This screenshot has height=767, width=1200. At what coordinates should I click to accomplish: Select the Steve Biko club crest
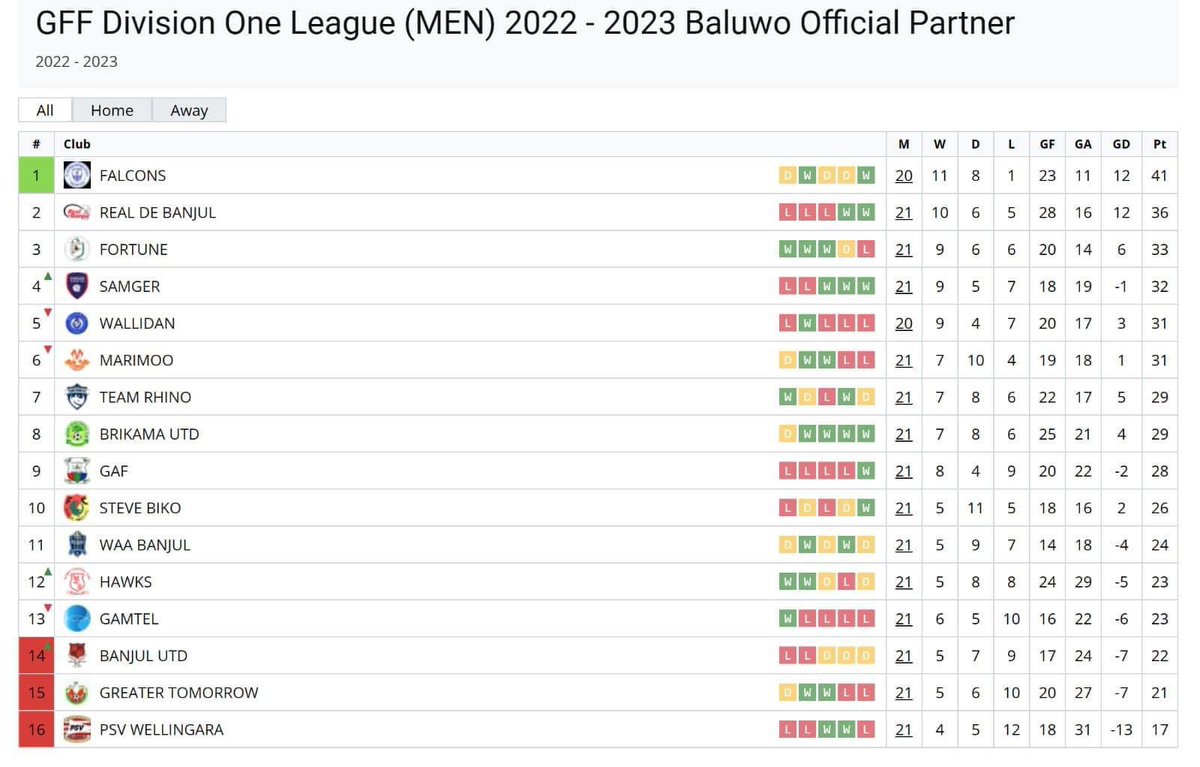[x=77, y=508]
